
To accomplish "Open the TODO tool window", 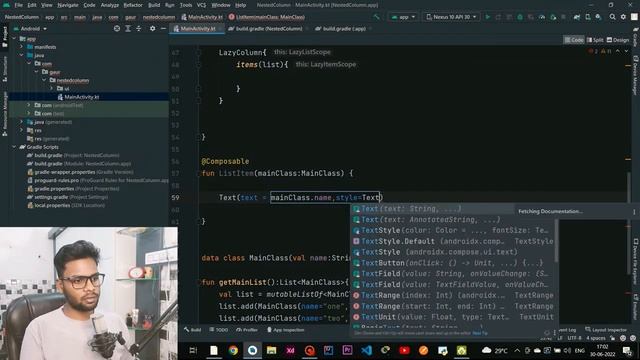I will pyautogui.click(x=219, y=330).
